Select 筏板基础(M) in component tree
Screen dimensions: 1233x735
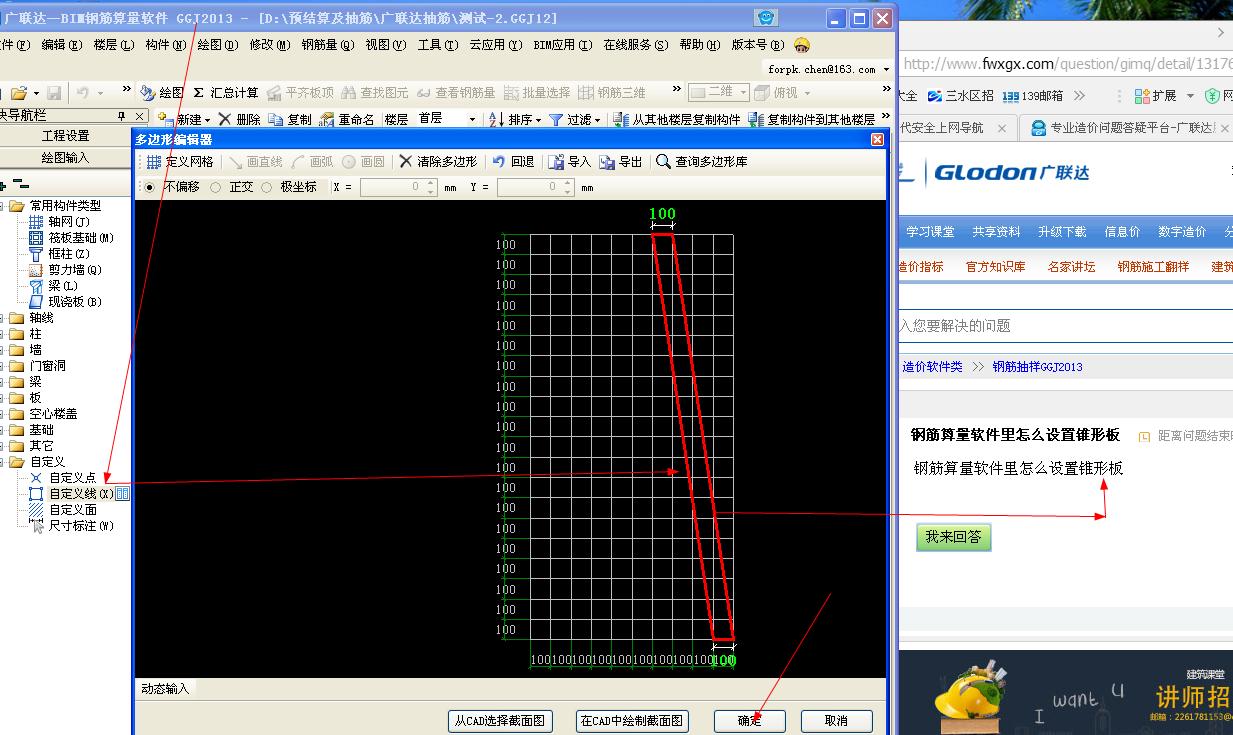[x=81, y=238]
